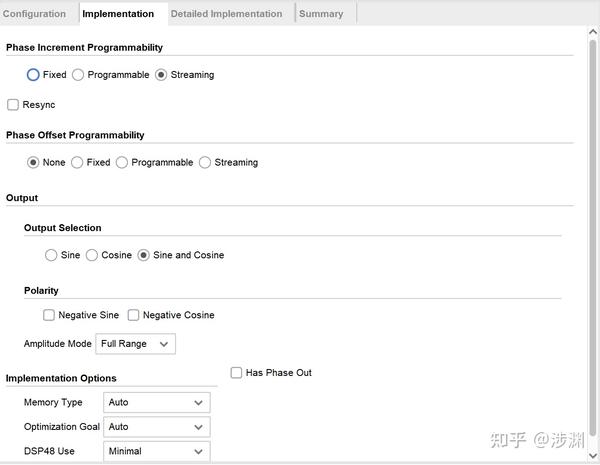This screenshot has width=600, height=465.
Task: Enable the Resync checkbox
Action: 13,105
